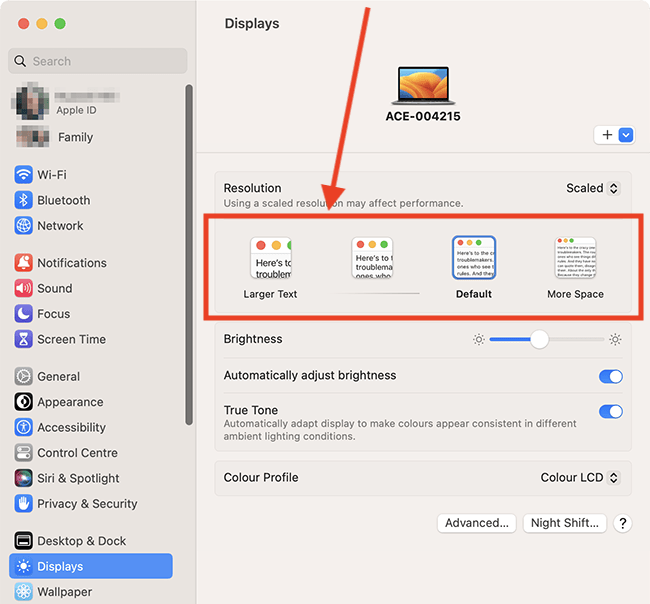Click the sidebar scrollbar
This screenshot has height=604, width=650.
[x=189, y=255]
